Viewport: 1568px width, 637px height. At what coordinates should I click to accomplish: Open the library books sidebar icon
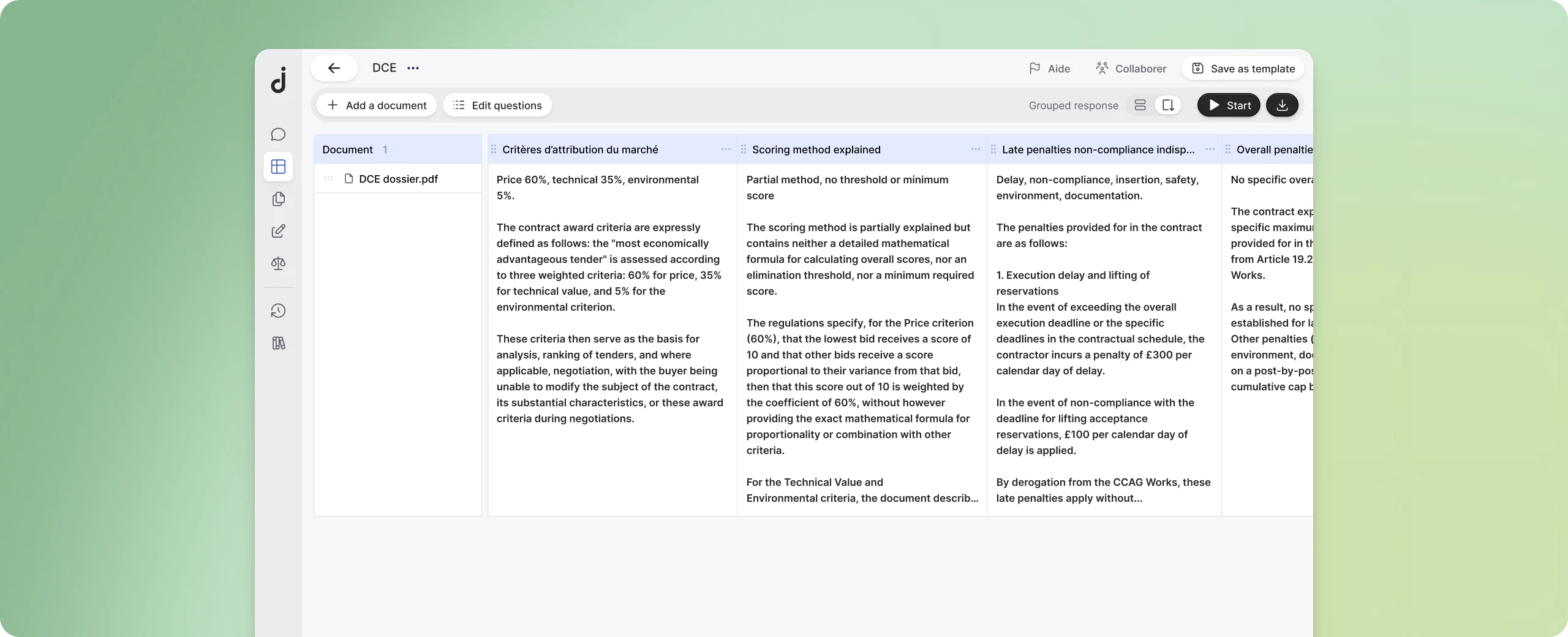pos(278,343)
